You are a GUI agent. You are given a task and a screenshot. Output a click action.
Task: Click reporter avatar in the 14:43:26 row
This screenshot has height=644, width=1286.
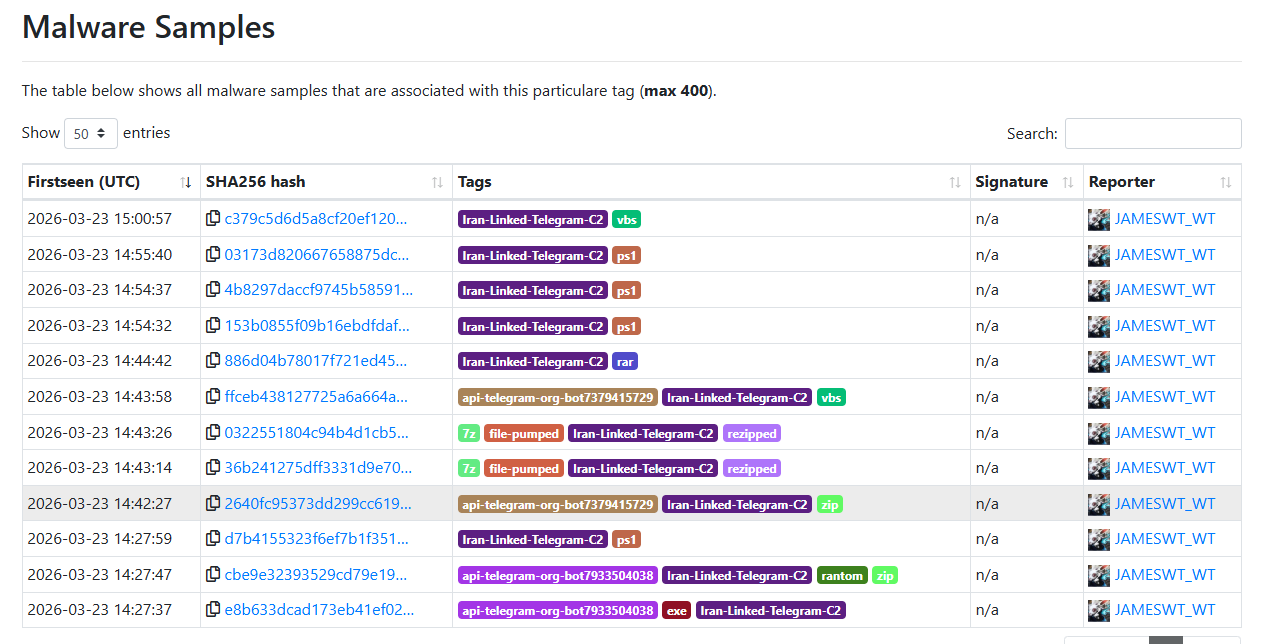tap(1099, 433)
